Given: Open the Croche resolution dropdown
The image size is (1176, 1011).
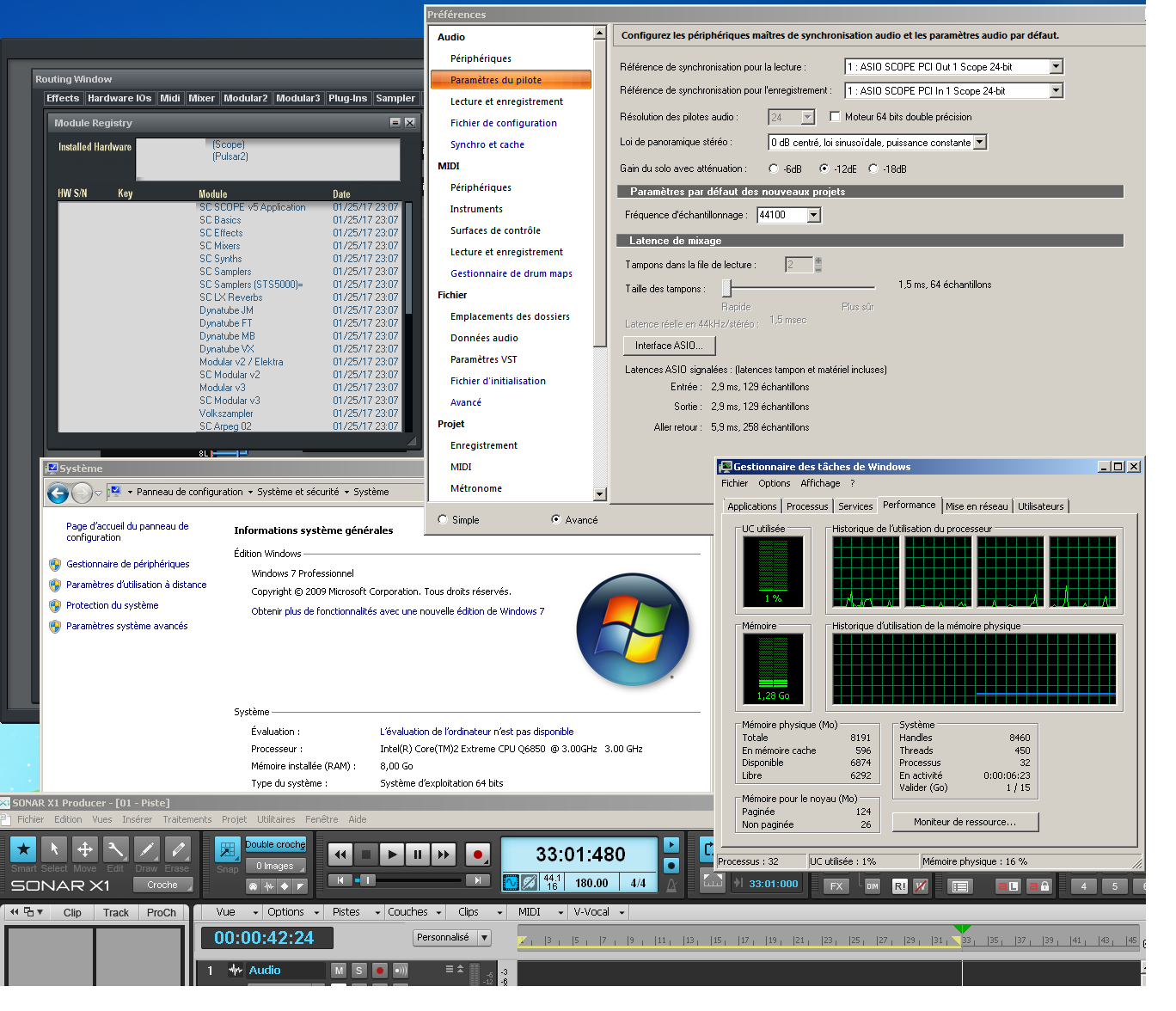Looking at the screenshot, I should pyautogui.click(x=163, y=885).
